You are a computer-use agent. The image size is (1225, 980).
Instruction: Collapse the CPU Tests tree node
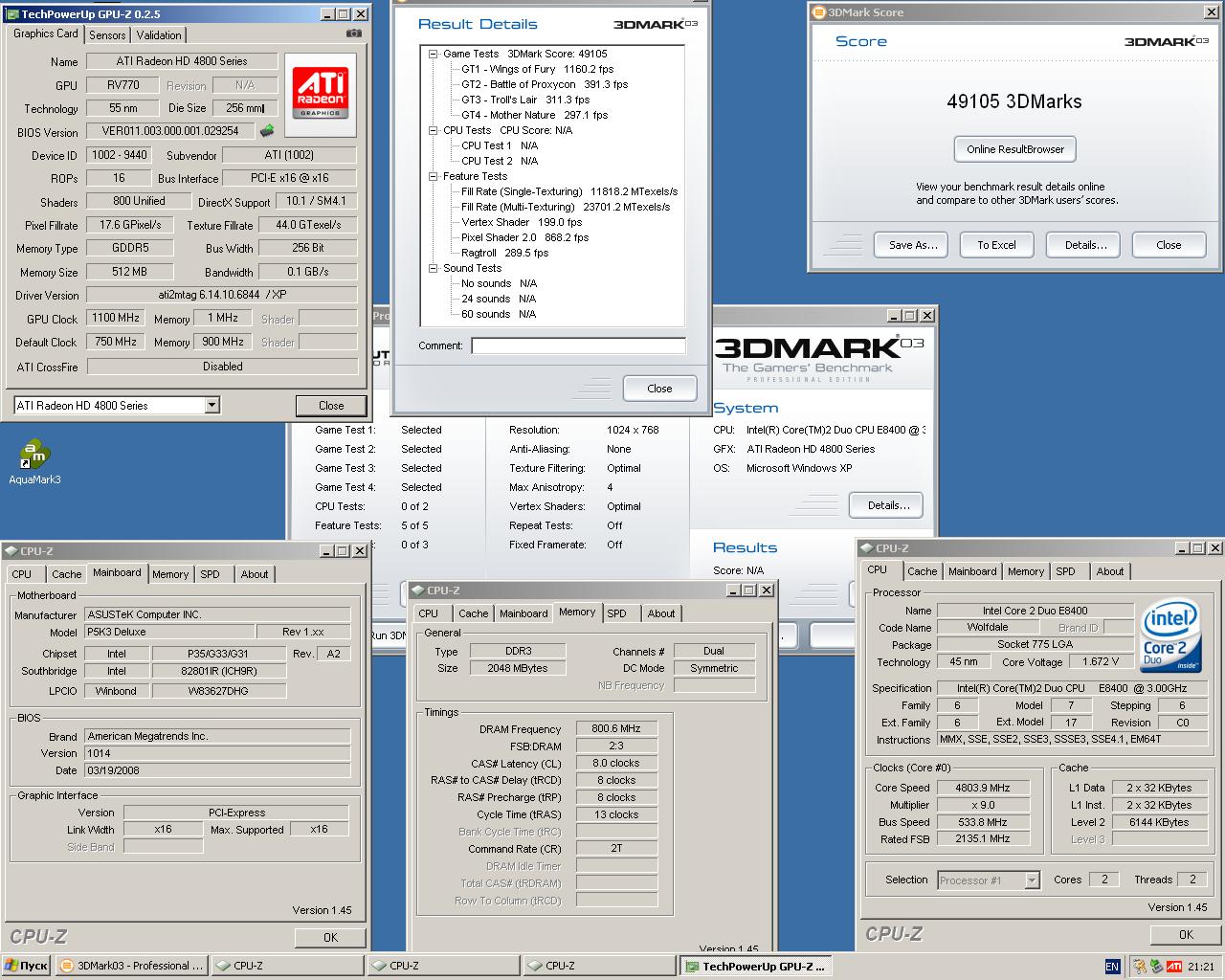(x=434, y=131)
